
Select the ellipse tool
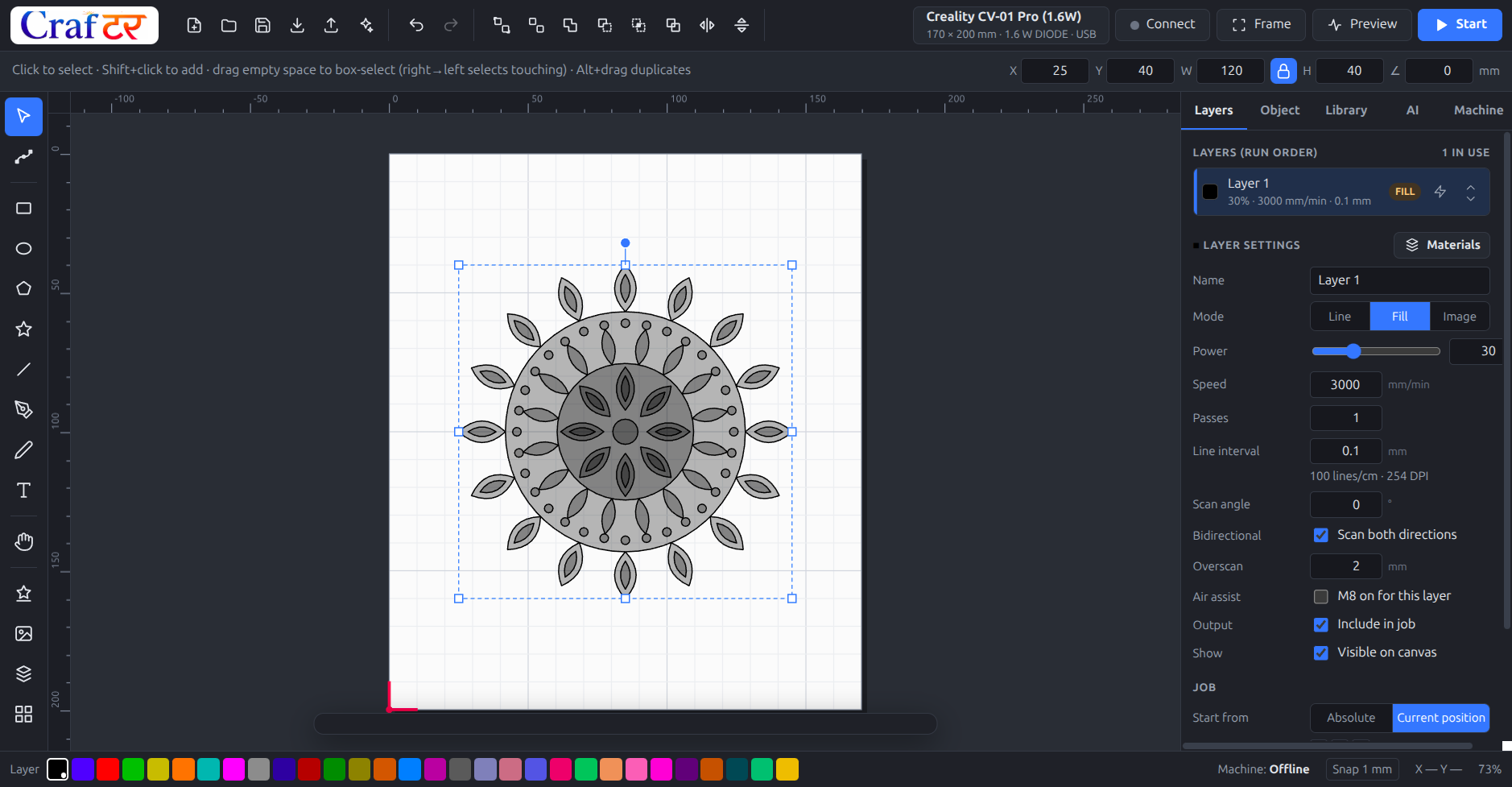24,249
